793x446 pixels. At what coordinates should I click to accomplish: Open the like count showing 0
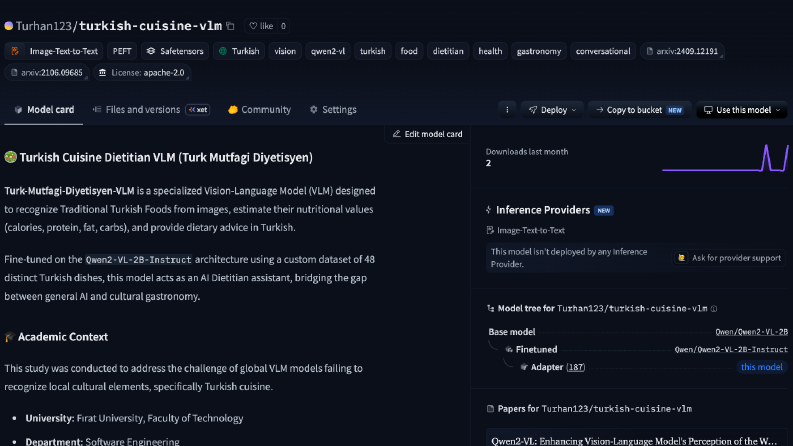pyautogui.click(x=283, y=26)
